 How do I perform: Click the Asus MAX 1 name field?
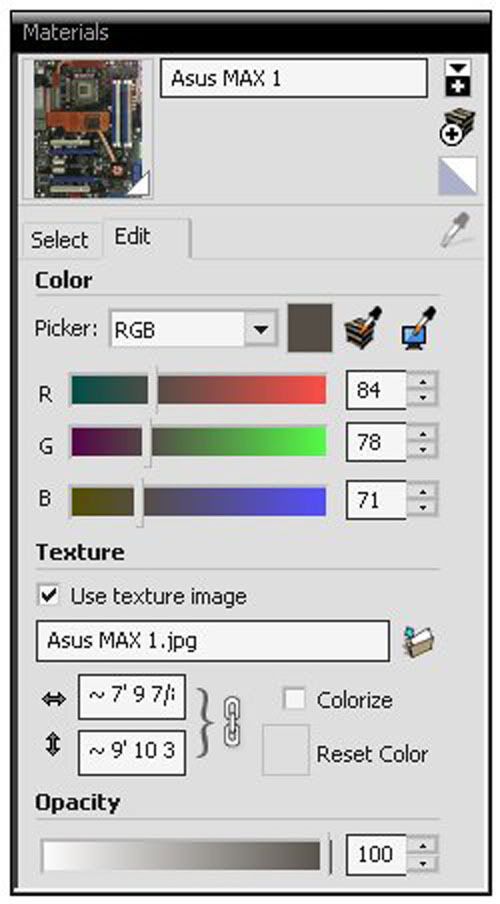click(x=294, y=78)
